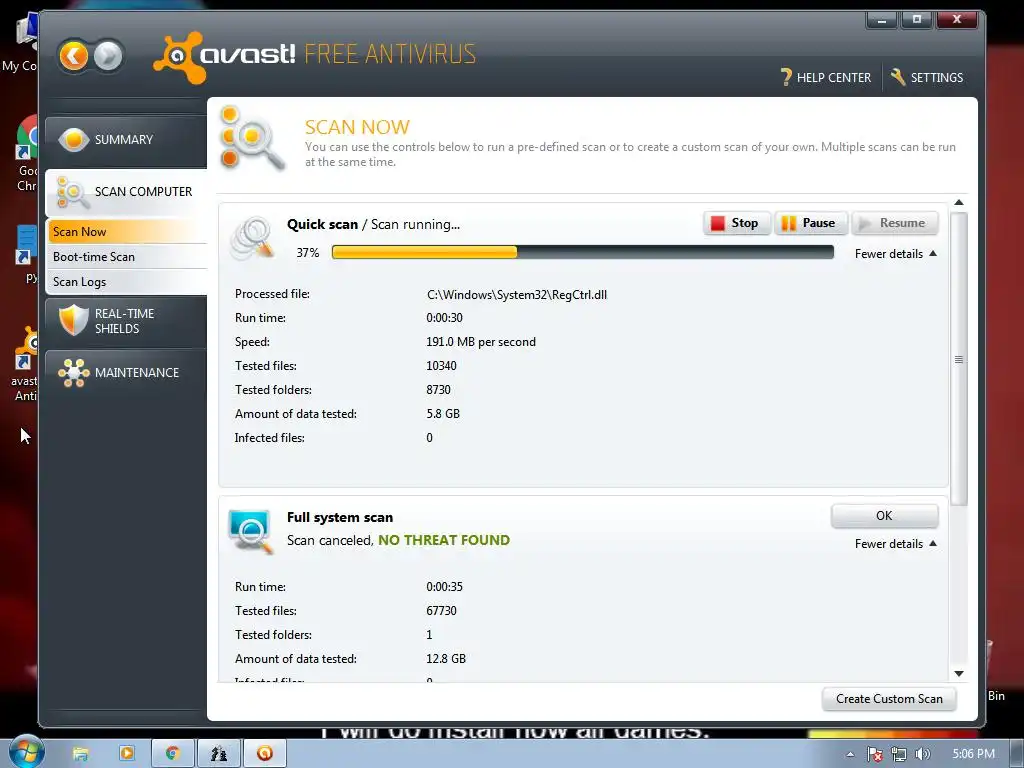
Task: Click the tested files value 10340
Action: pos(441,366)
